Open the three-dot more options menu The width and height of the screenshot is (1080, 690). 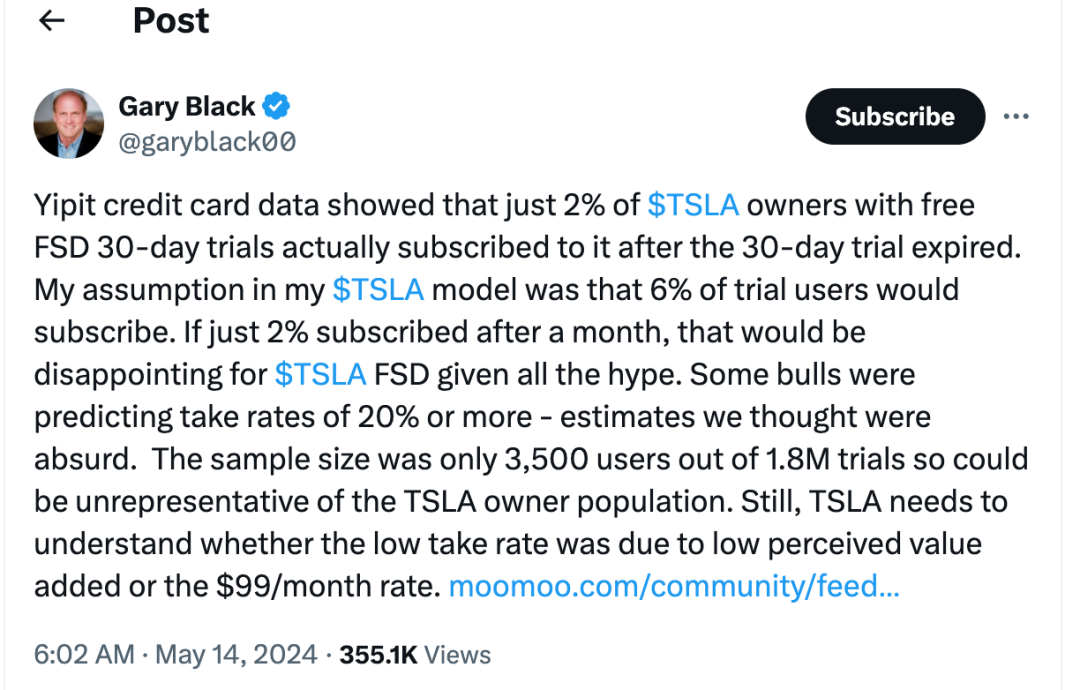(1016, 117)
